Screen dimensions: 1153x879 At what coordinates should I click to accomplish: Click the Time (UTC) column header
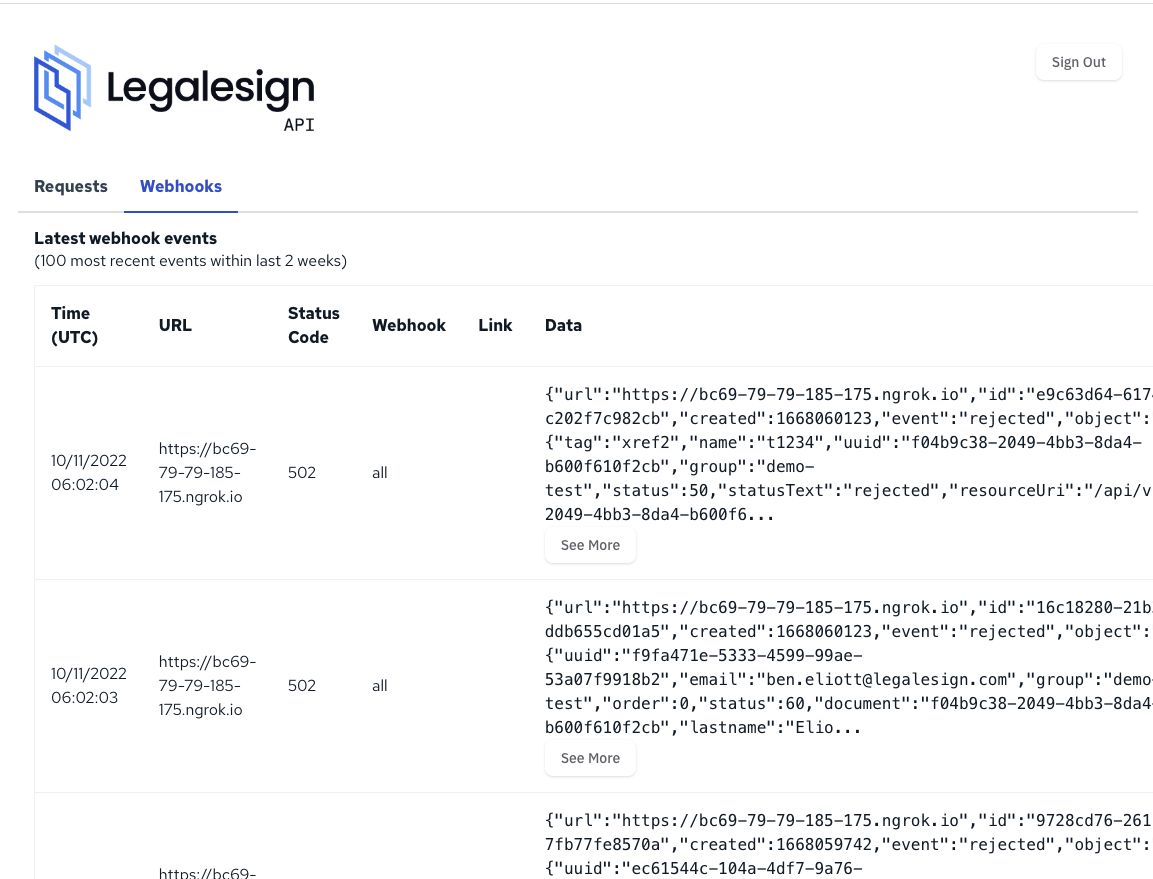coord(74,325)
